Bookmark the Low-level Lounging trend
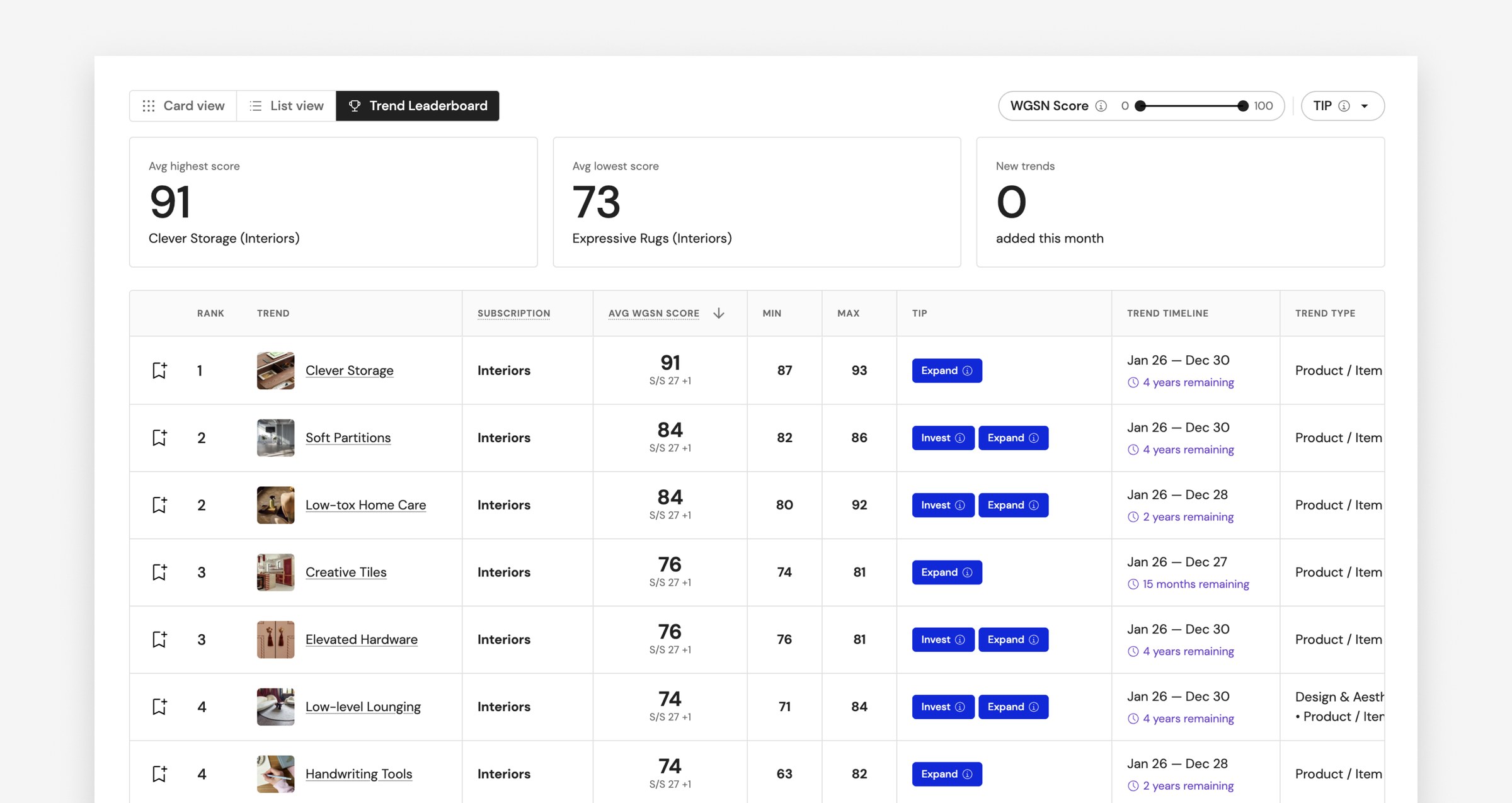Viewport: 1512px width, 803px height. point(159,707)
